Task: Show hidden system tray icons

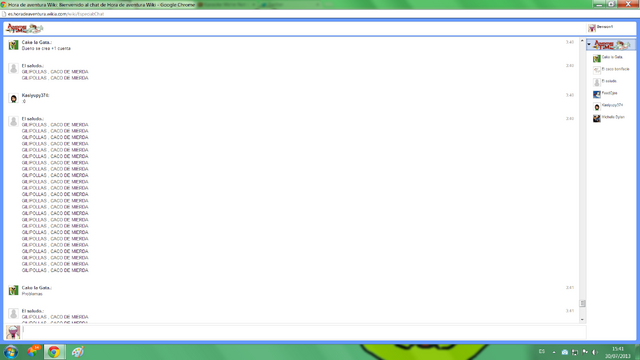Action: [x=554, y=352]
